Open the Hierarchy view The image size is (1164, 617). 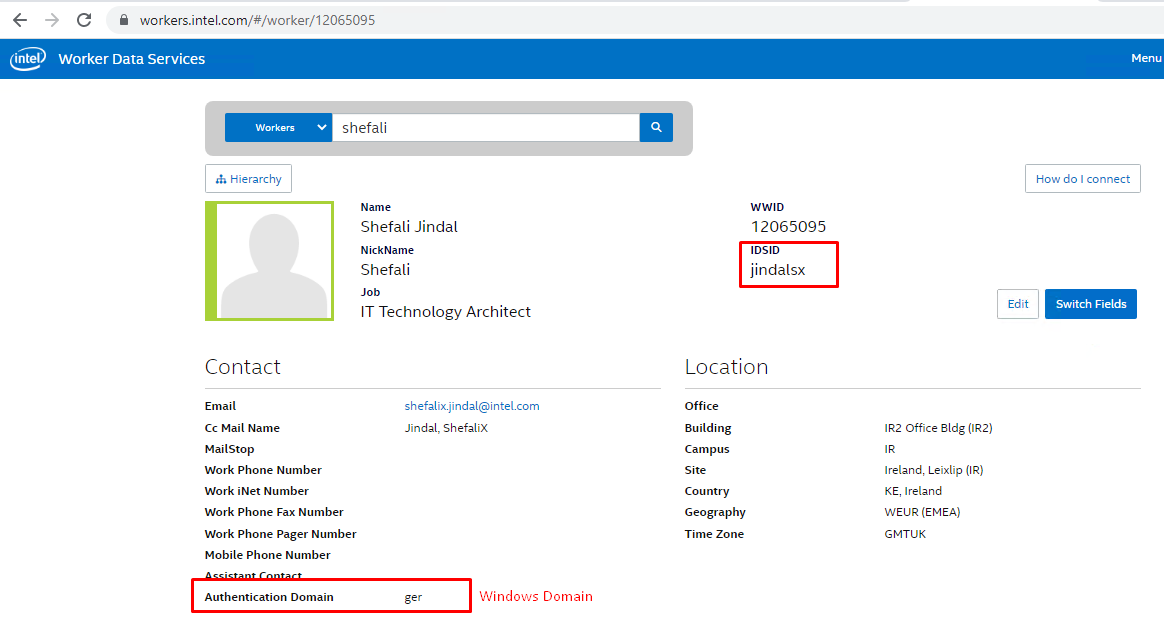coord(248,179)
